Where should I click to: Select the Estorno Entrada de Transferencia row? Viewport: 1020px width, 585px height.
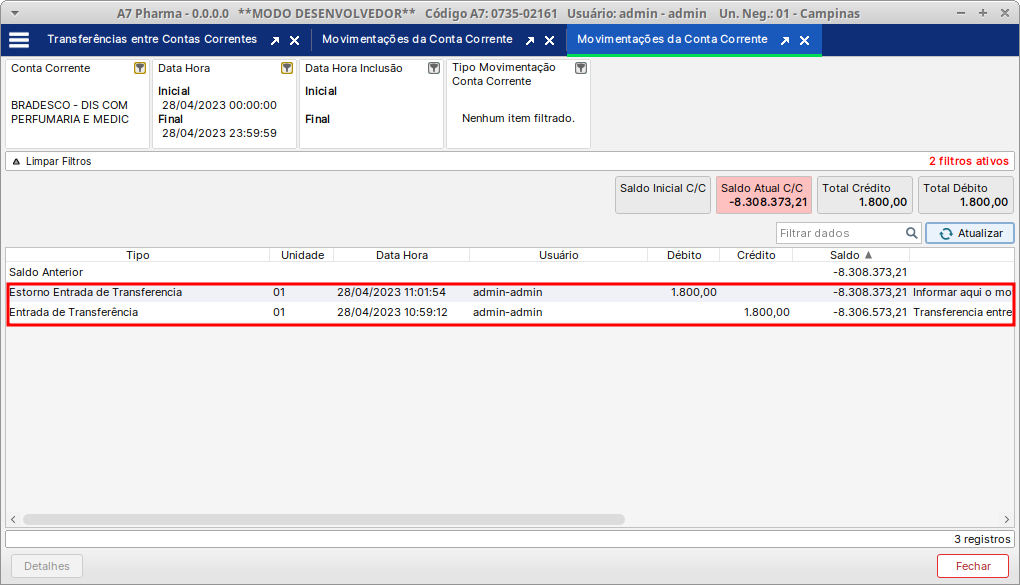(x=96, y=293)
